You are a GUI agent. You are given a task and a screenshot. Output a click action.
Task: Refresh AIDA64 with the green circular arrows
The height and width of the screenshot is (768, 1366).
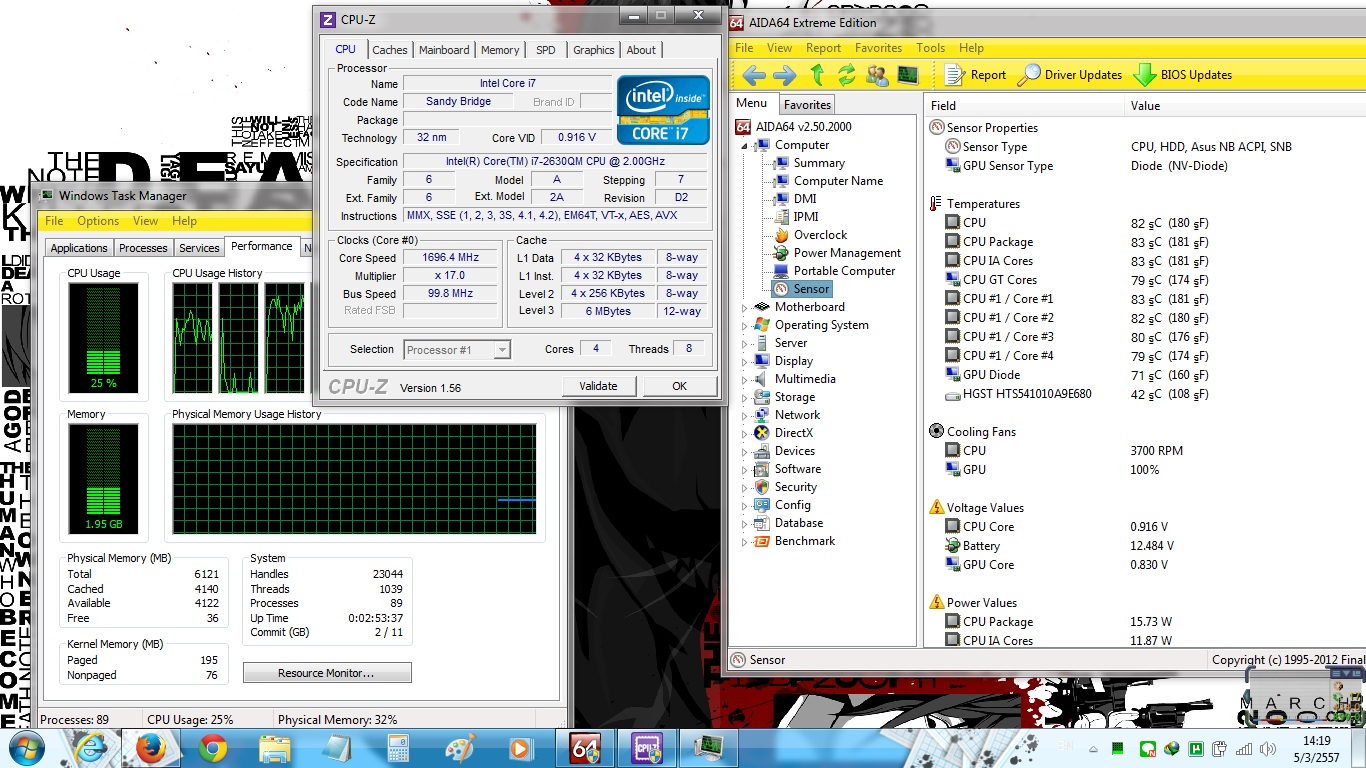point(847,75)
